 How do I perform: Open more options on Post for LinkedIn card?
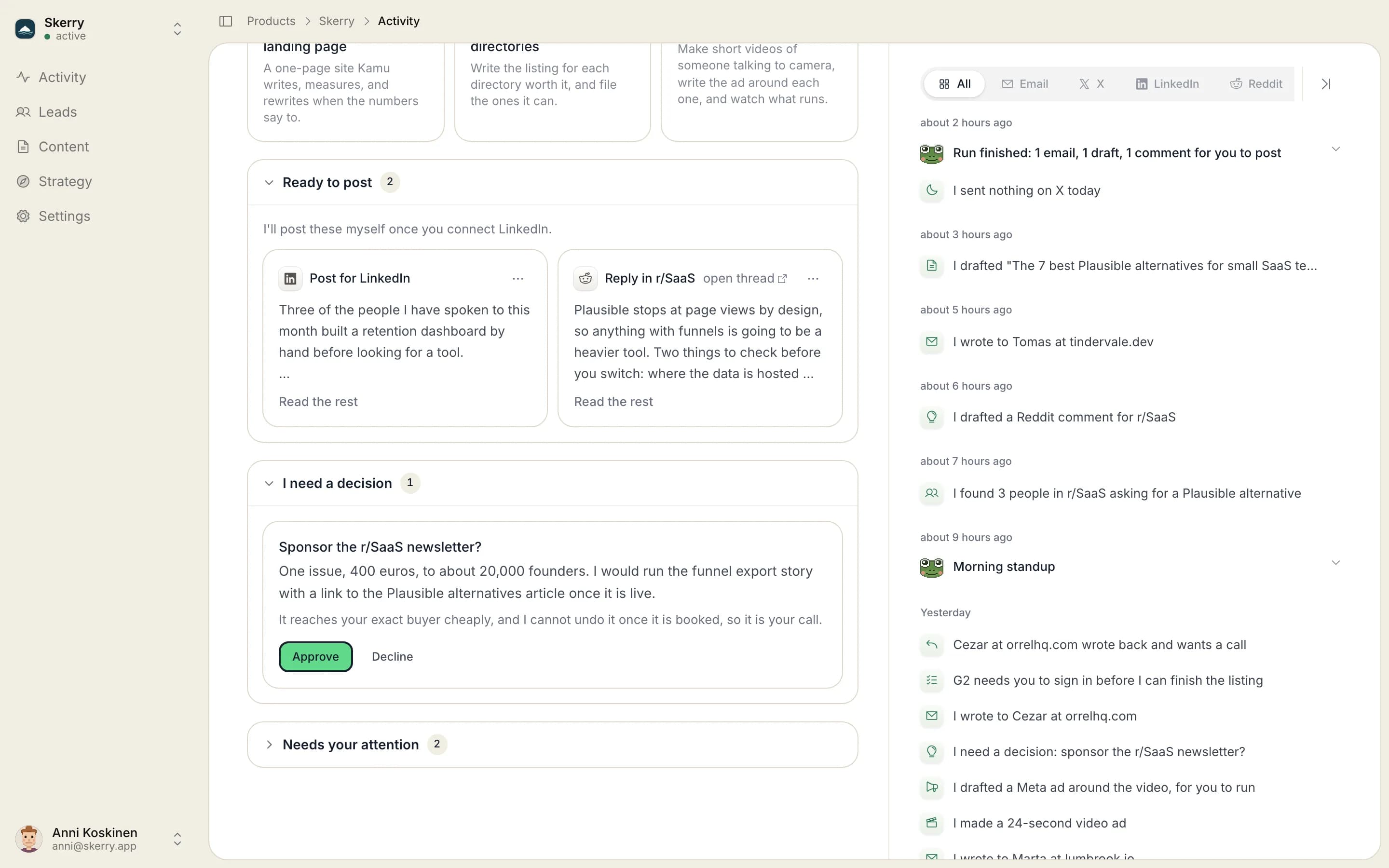coord(517,278)
